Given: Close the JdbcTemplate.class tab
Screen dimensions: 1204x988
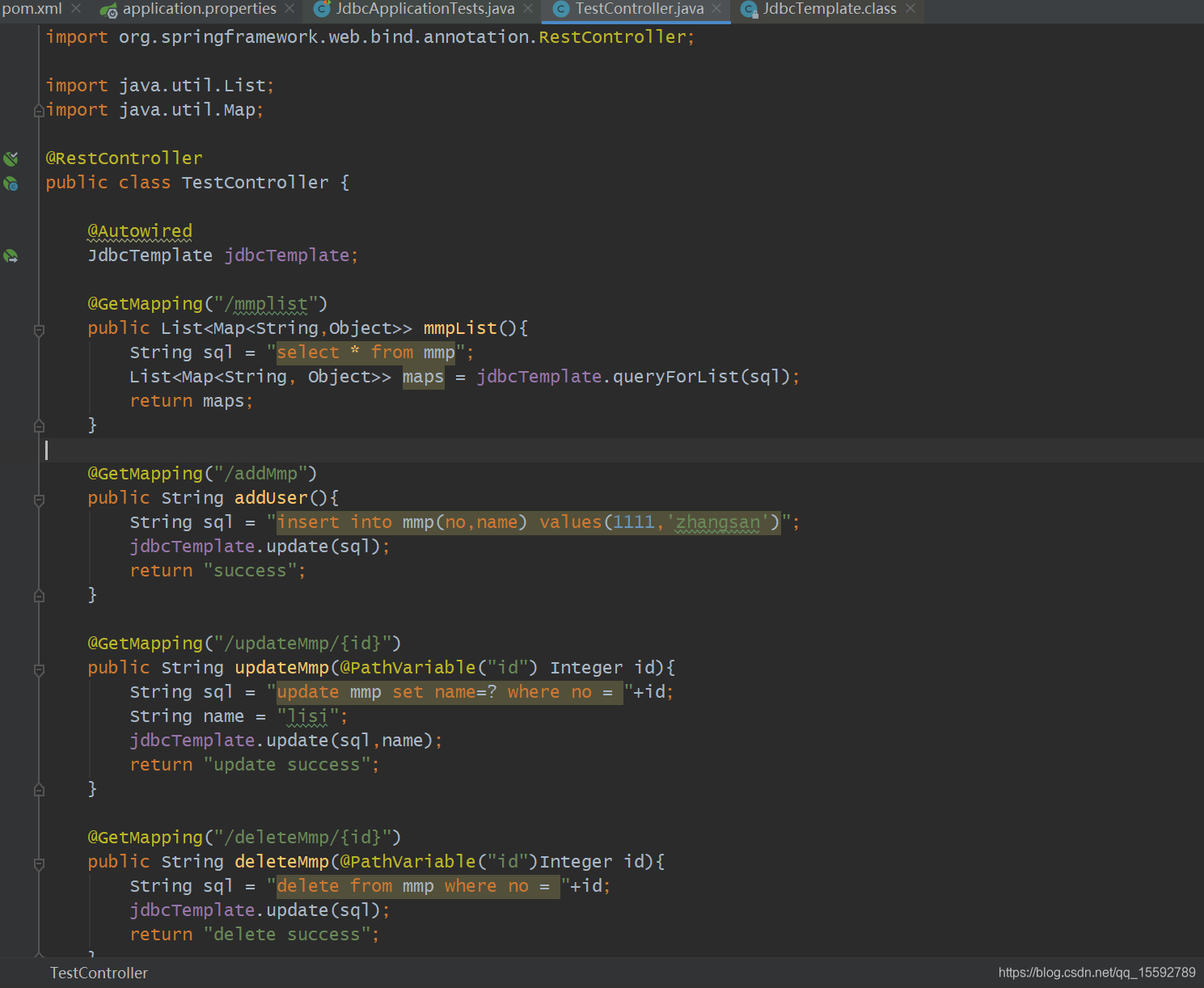Looking at the screenshot, I should point(910,8).
